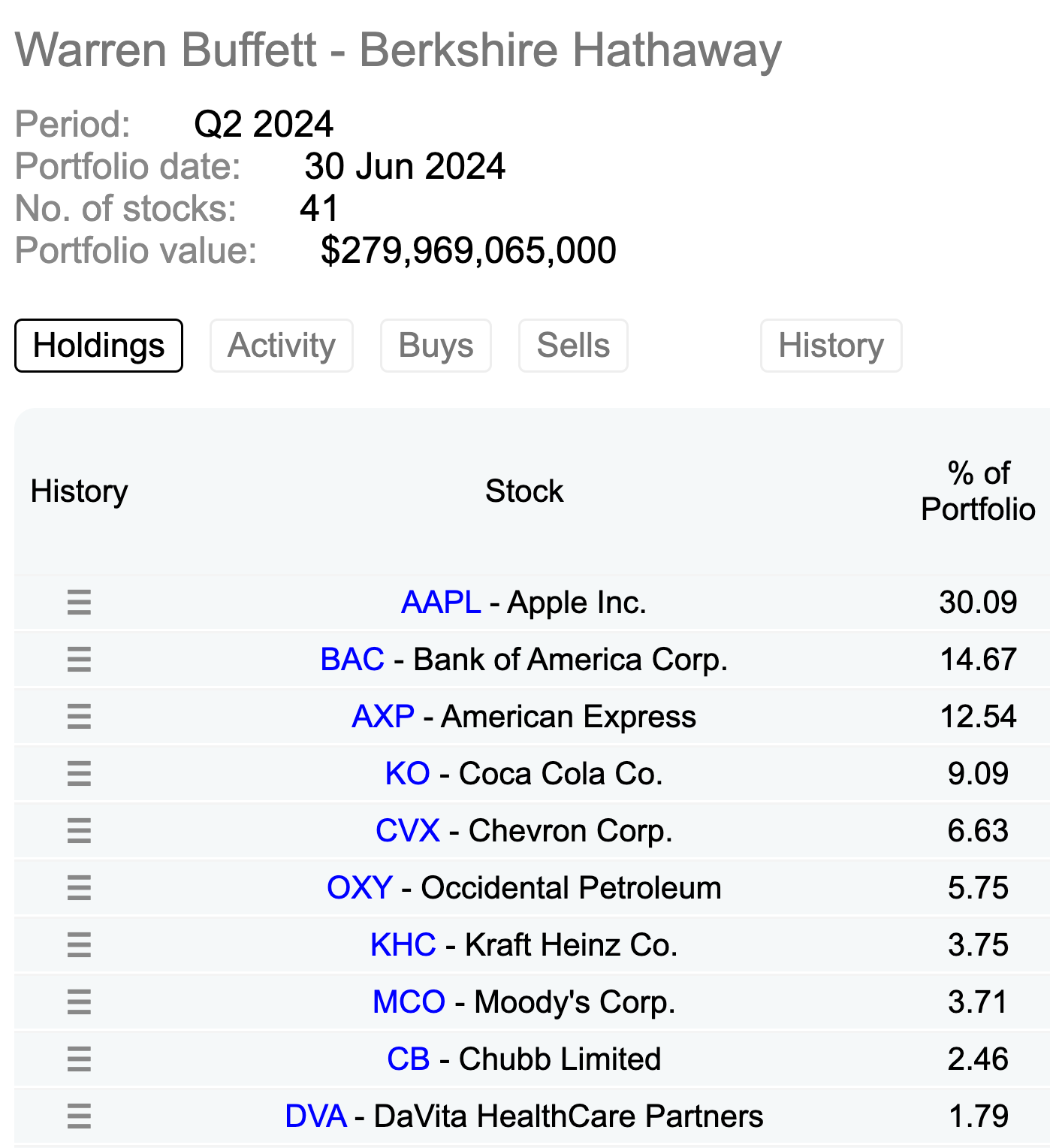
Task: Switch to the Activity tab
Action: pos(282,346)
